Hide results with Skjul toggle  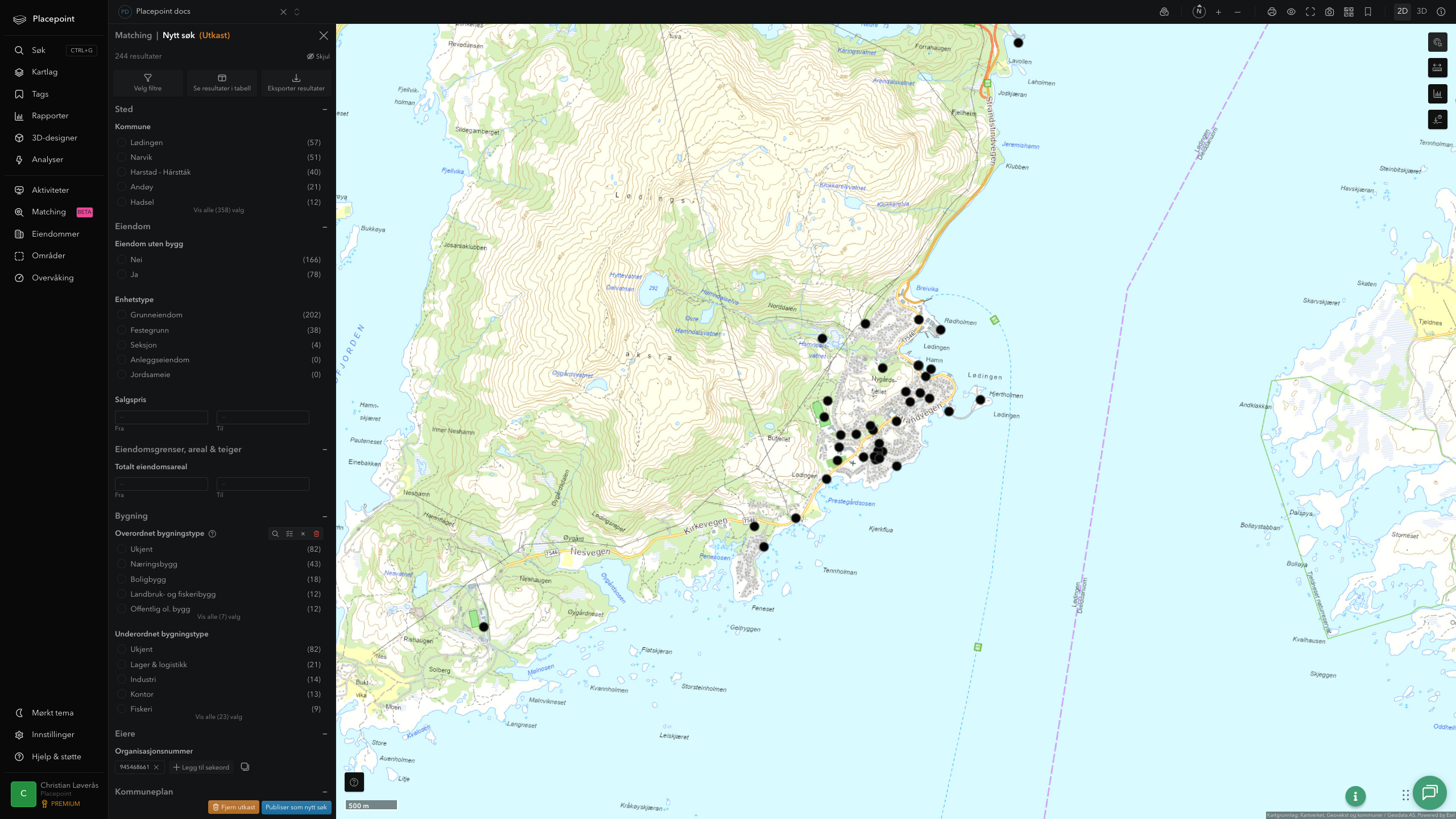coord(318,56)
